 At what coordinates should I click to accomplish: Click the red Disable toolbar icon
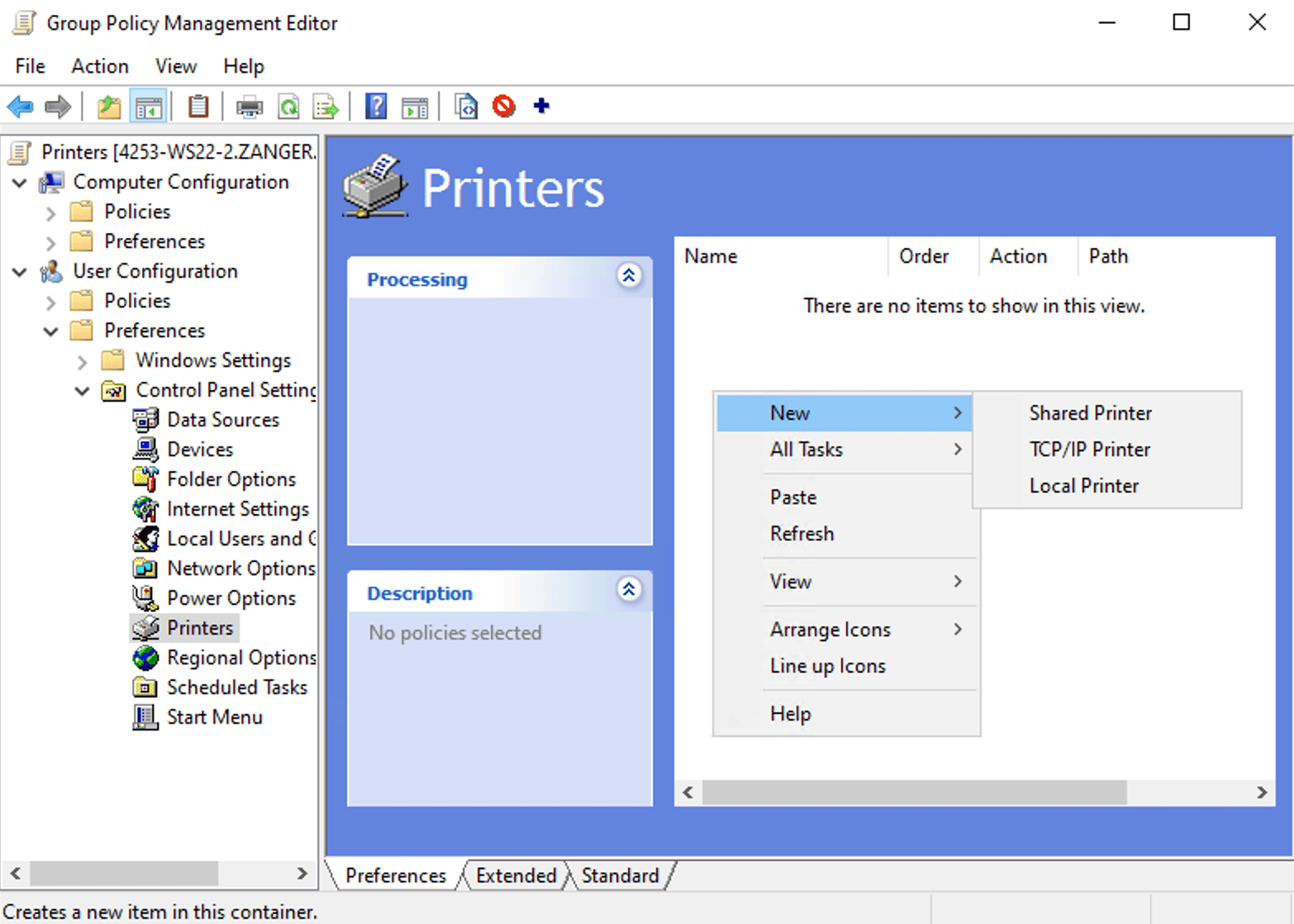pyautogui.click(x=504, y=106)
